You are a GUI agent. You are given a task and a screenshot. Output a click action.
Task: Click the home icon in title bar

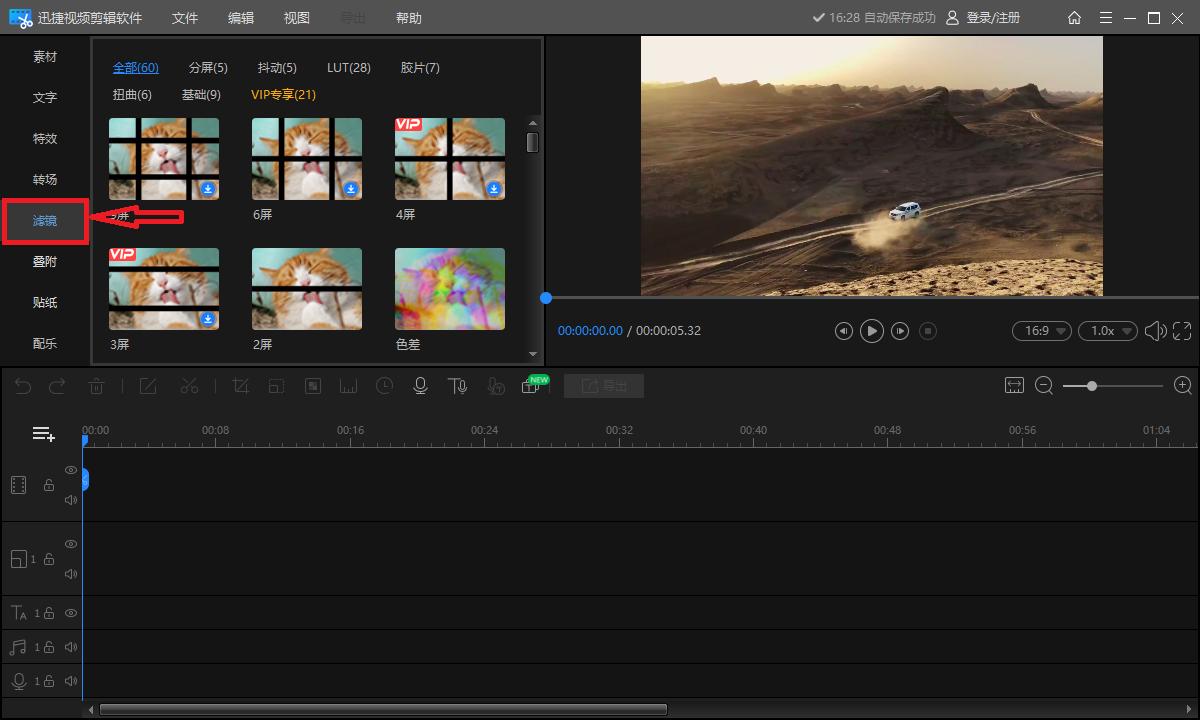tap(1074, 17)
